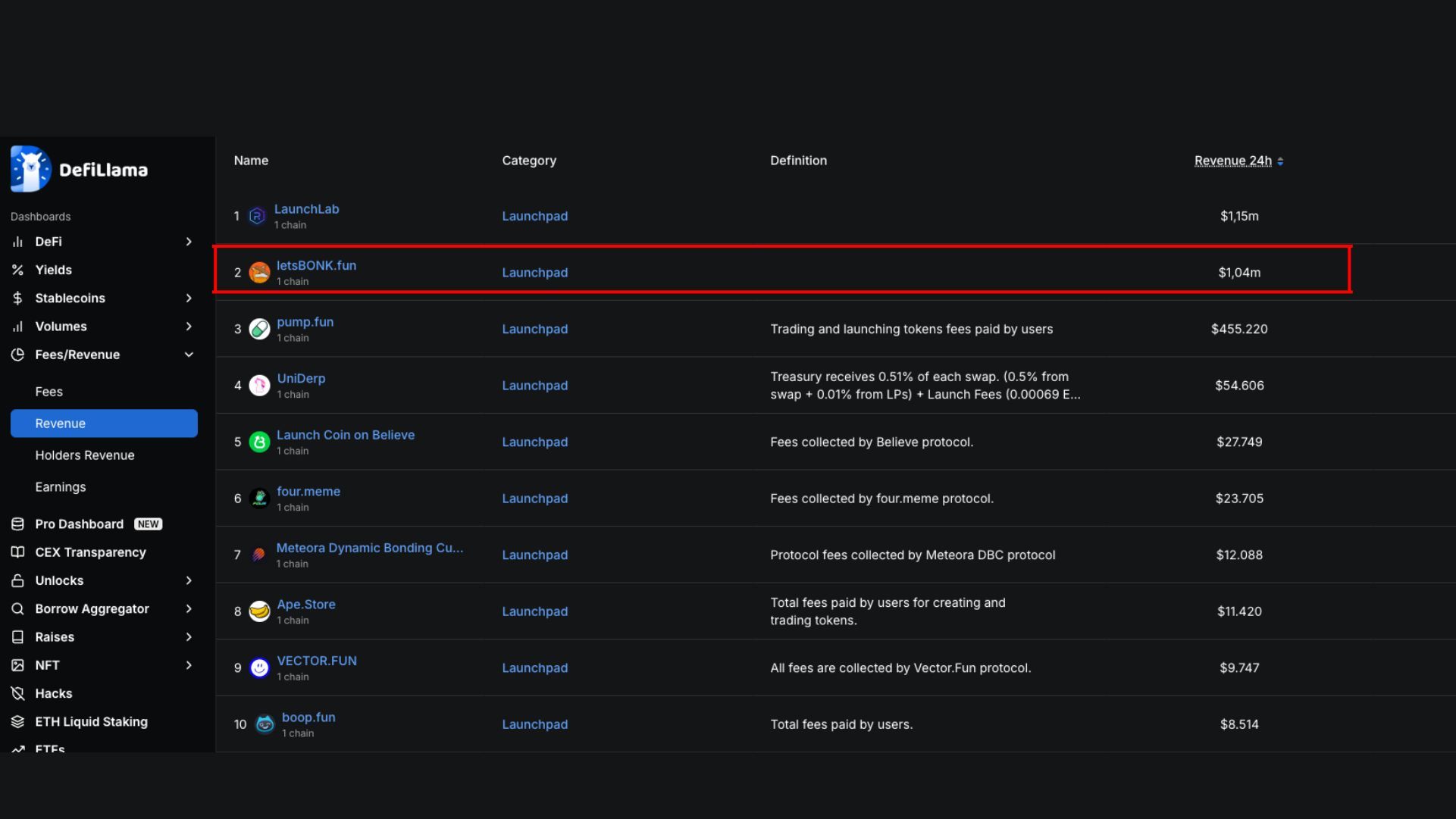Viewport: 1456px width, 819px height.
Task: Select the Revenue menu item
Action: coord(104,424)
